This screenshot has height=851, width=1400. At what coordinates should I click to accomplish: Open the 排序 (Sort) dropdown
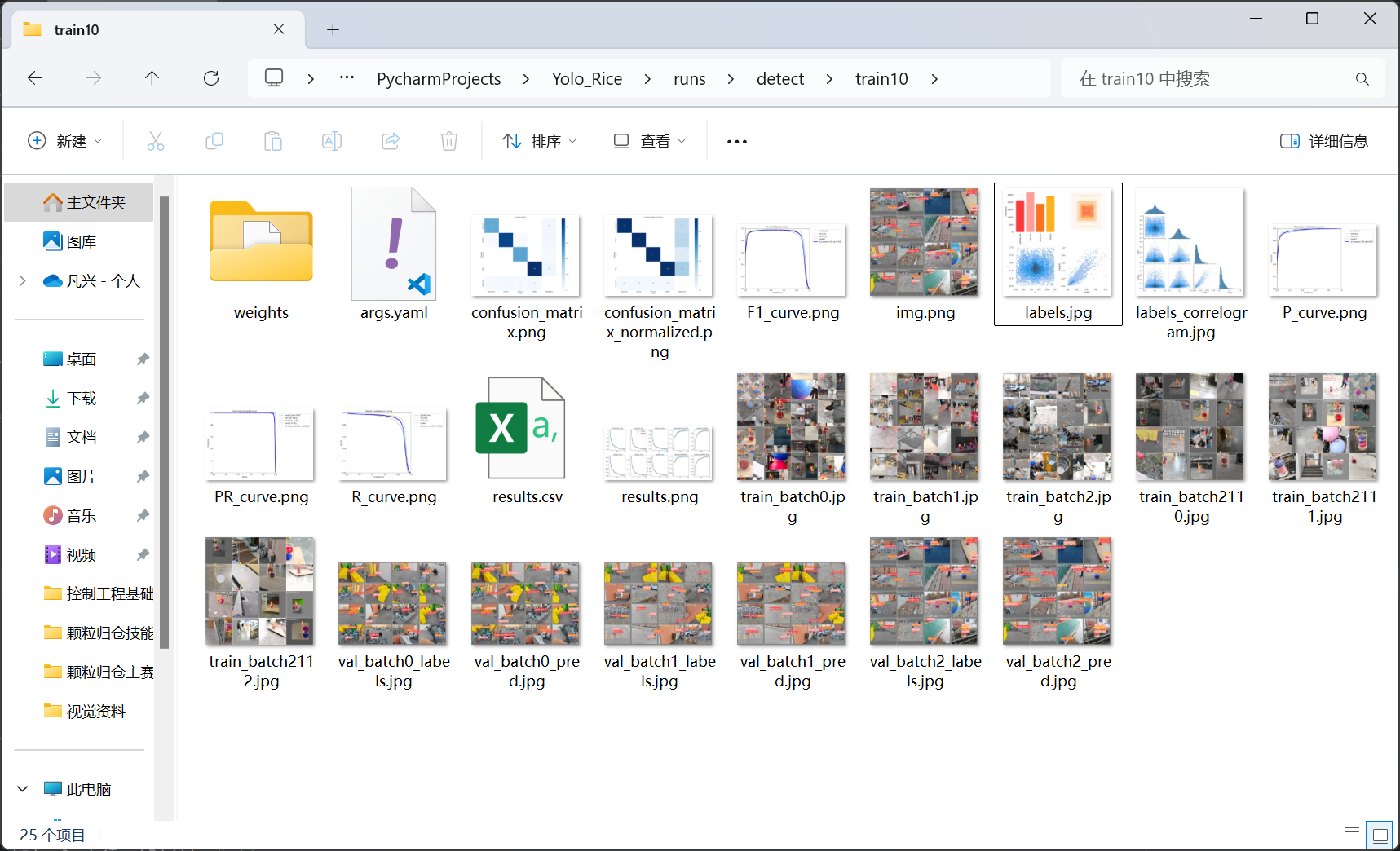[539, 141]
